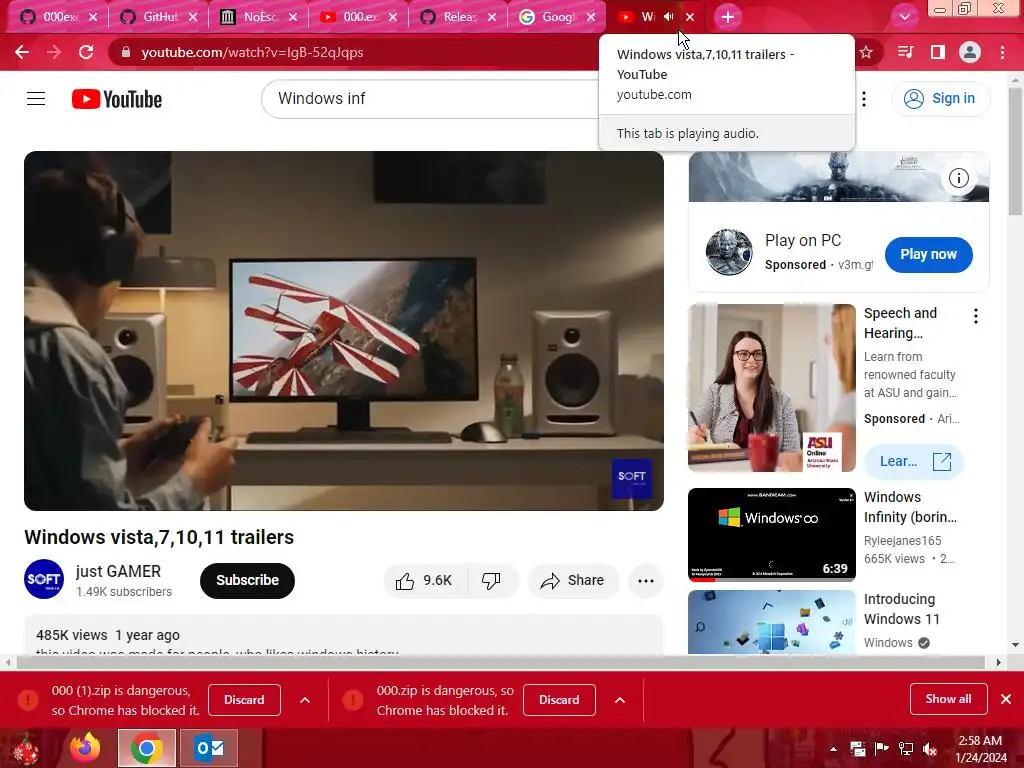Dislike the Windows trailers video
Screen dimensions: 1024x768
pyautogui.click(x=492, y=581)
